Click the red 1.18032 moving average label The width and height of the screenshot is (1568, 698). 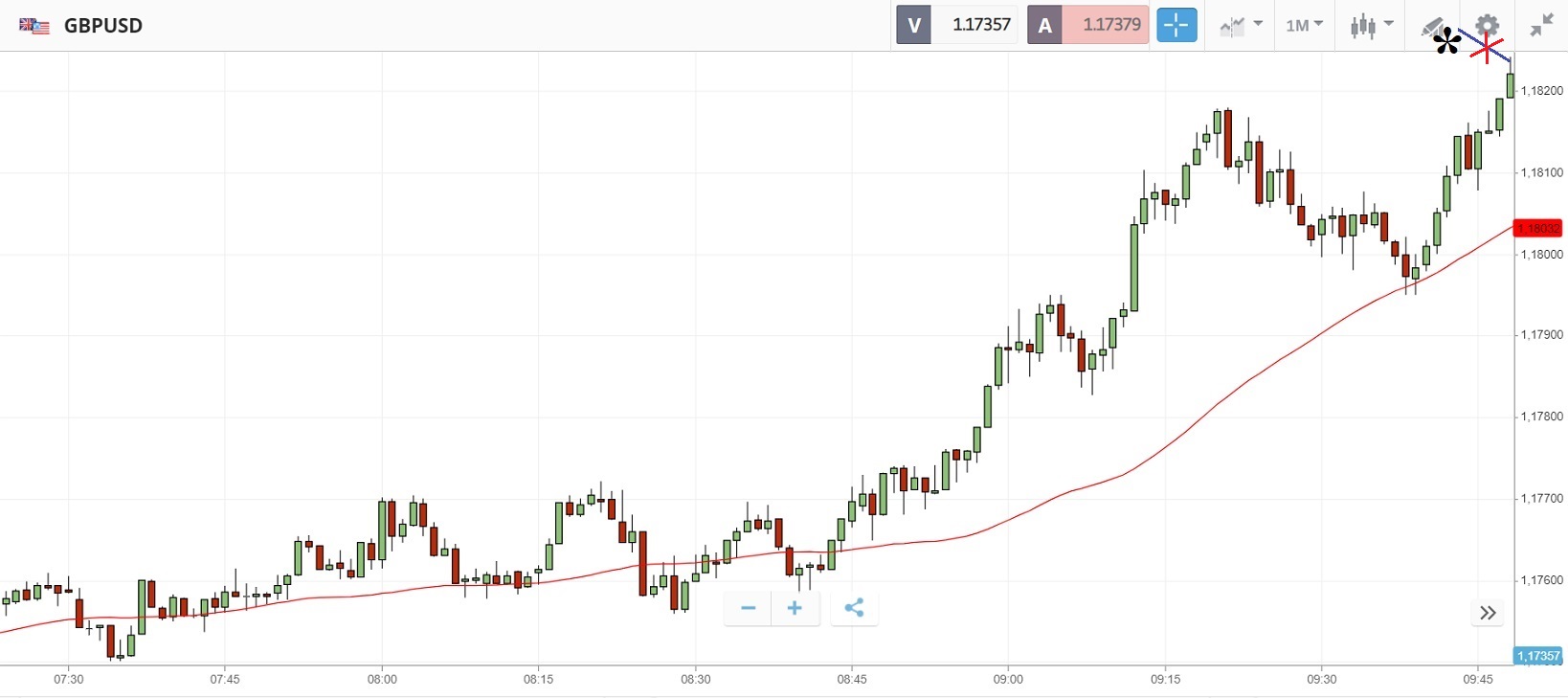point(1537,228)
